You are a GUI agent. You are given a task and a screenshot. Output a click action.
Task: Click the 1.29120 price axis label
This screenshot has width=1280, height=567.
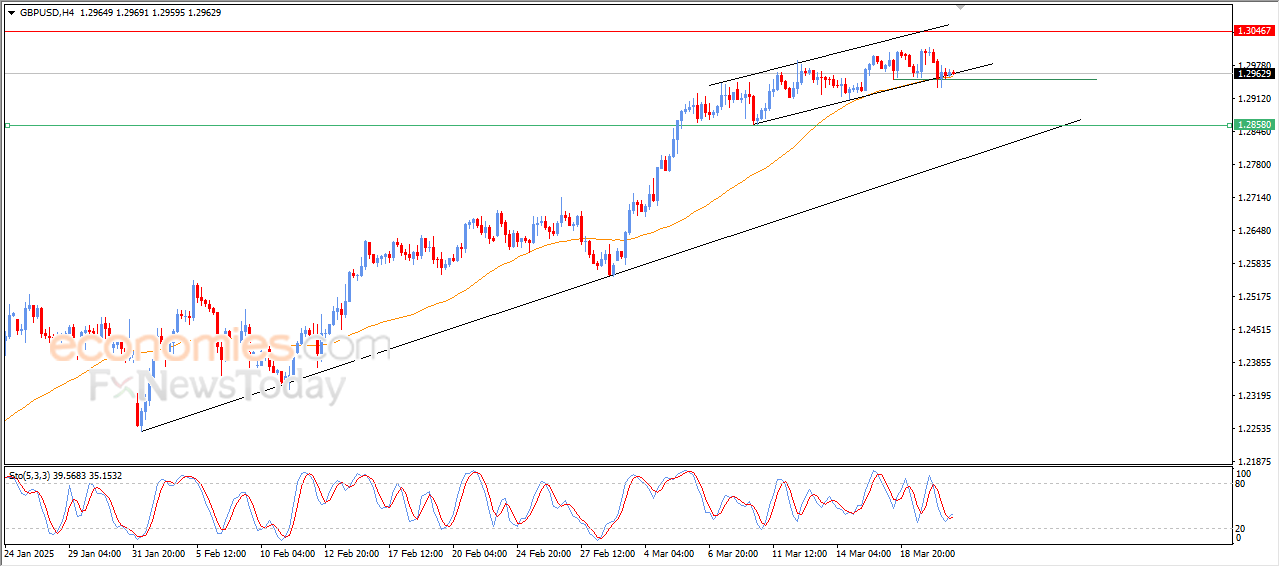coord(1254,99)
